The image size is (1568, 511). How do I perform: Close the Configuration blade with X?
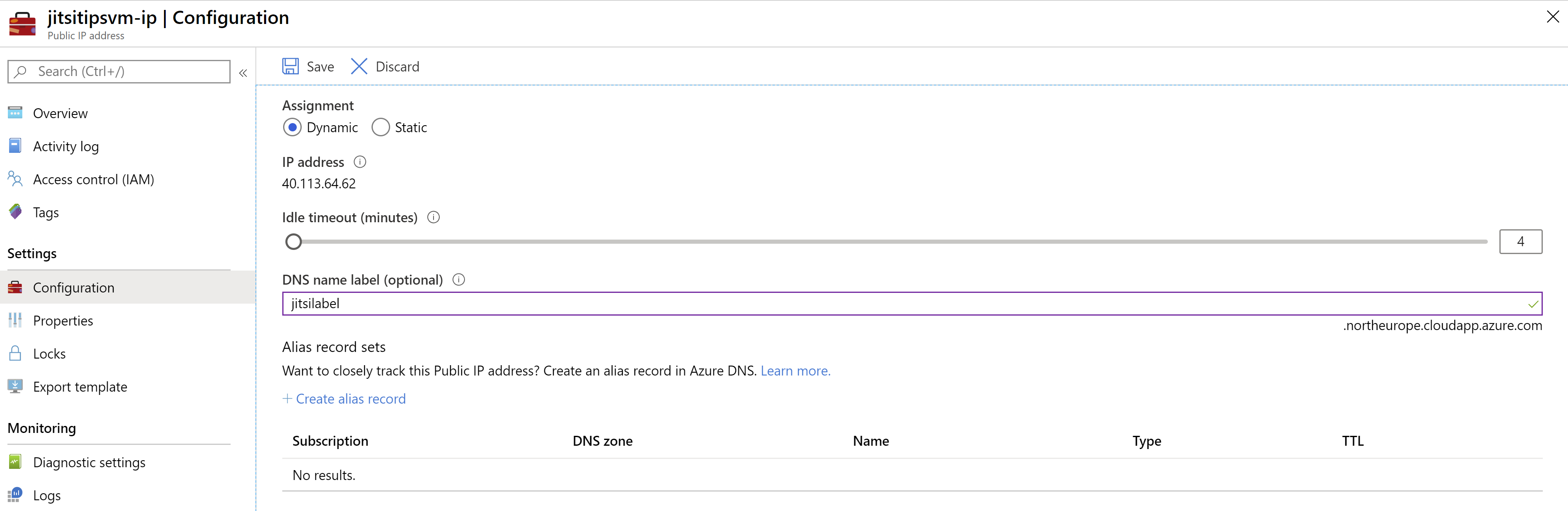[1552, 17]
